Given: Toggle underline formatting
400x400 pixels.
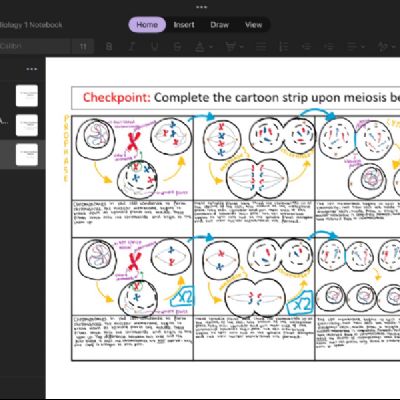Looking at the screenshot, I should [x=155, y=46].
